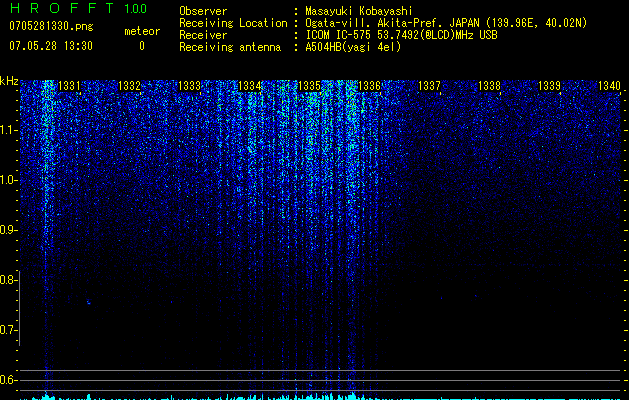Click the Ogata-vill. Akita-Pref. JAPAN location text
The image size is (629, 400).
(446, 23)
